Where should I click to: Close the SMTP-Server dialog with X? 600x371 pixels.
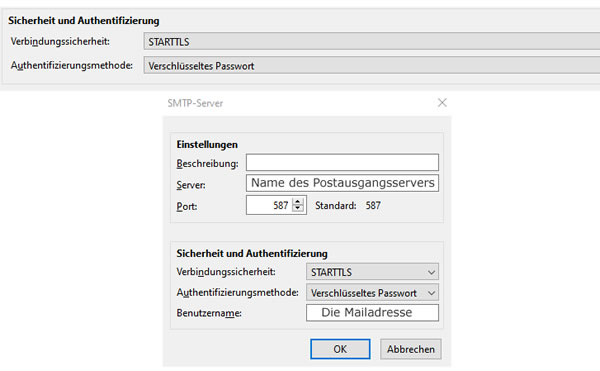442,103
